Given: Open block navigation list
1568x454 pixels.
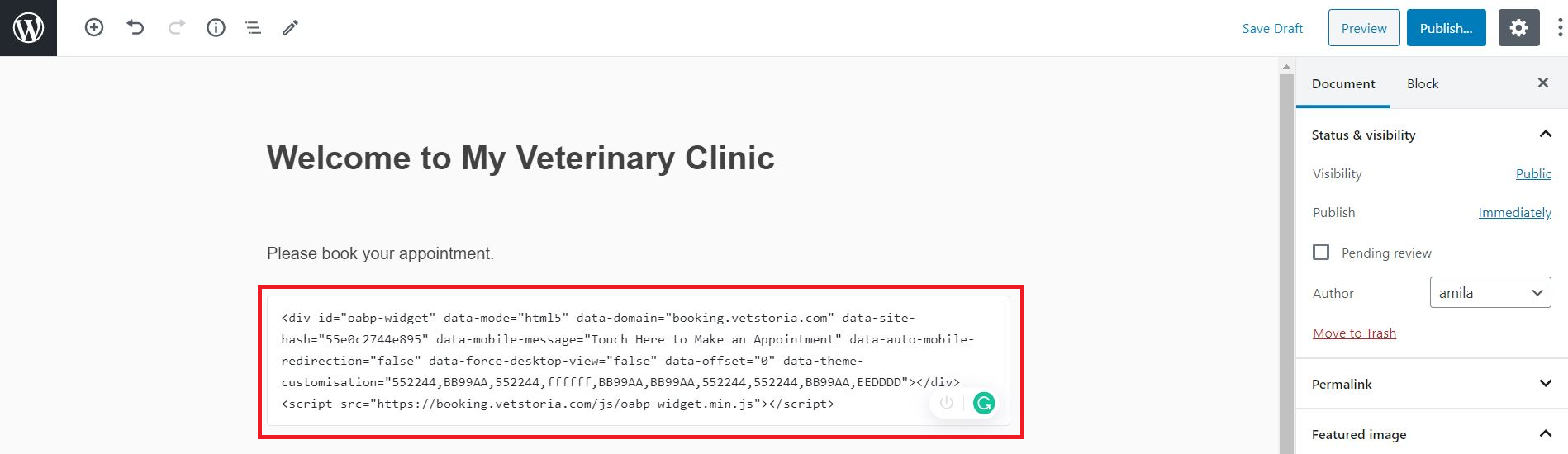Looking at the screenshot, I should point(253,28).
